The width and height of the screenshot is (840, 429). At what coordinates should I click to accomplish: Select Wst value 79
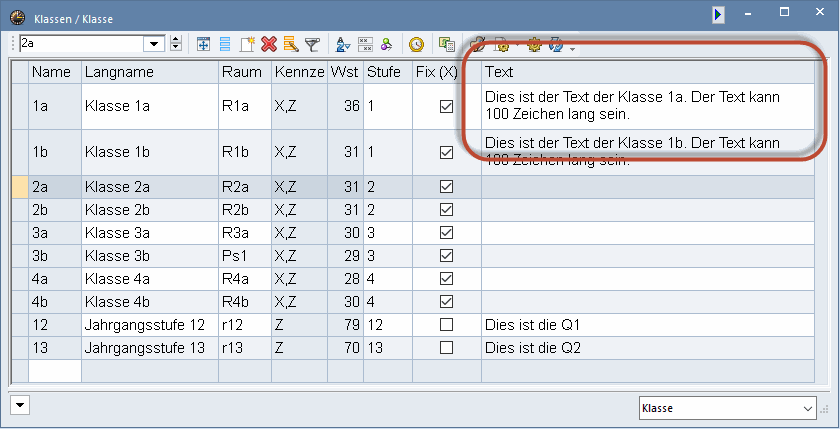(346, 325)
